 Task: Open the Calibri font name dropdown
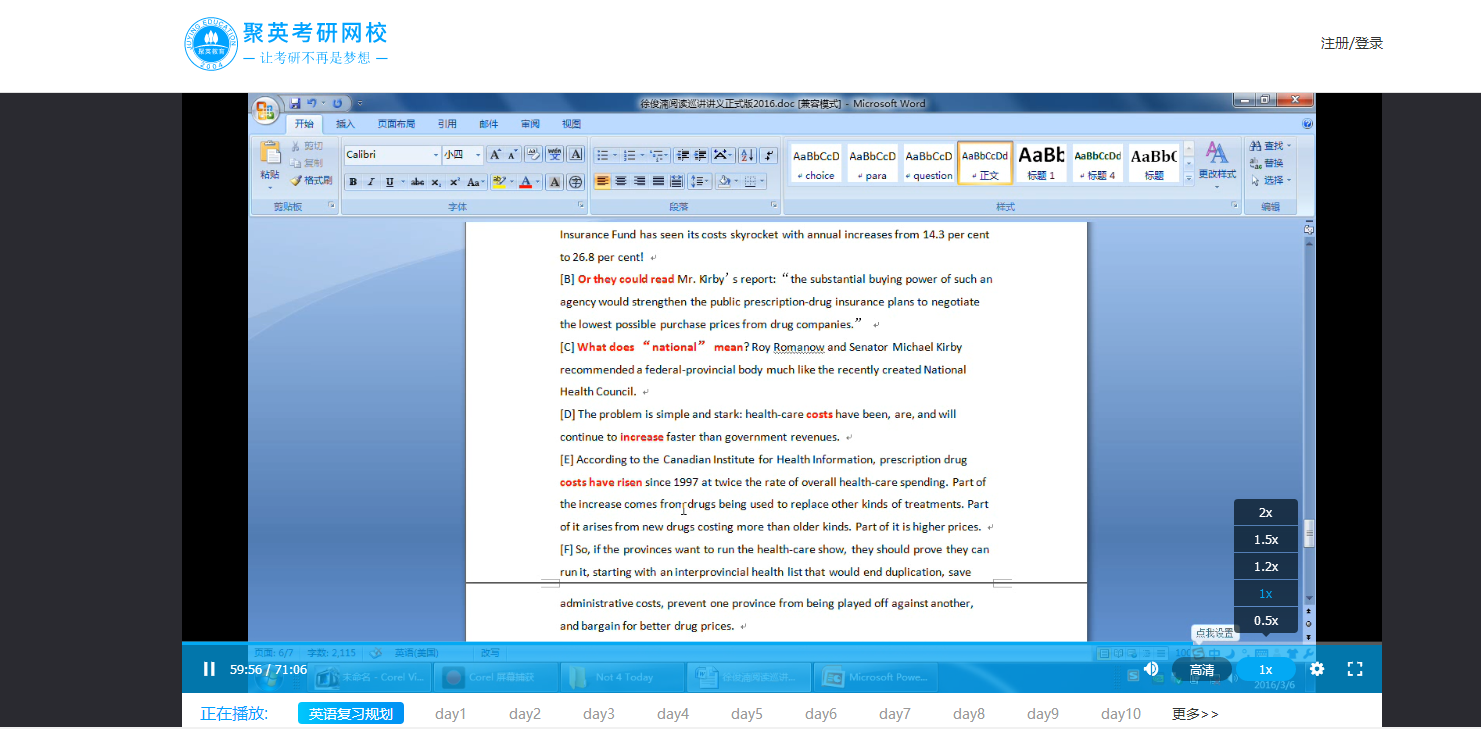coord(435,155)
